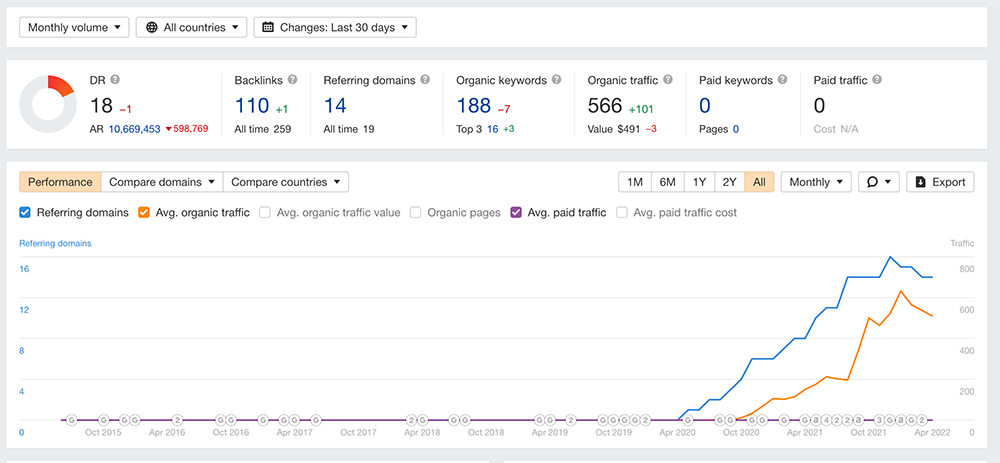The width and height of the screenshot is (1000, 463).
Task: Click the Organic traffic info icon
Action: pos(668,80)
